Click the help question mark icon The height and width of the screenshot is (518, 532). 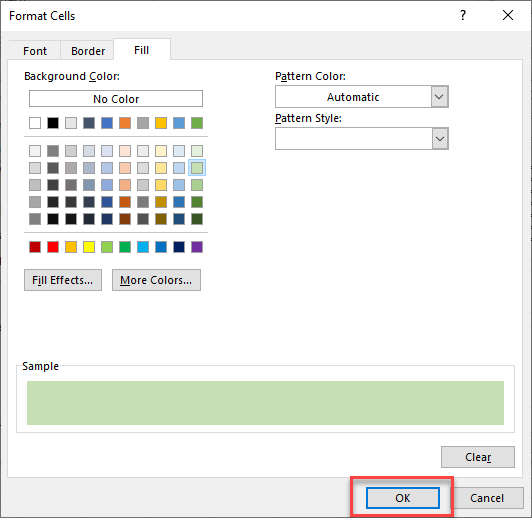(x=463, y=15)
